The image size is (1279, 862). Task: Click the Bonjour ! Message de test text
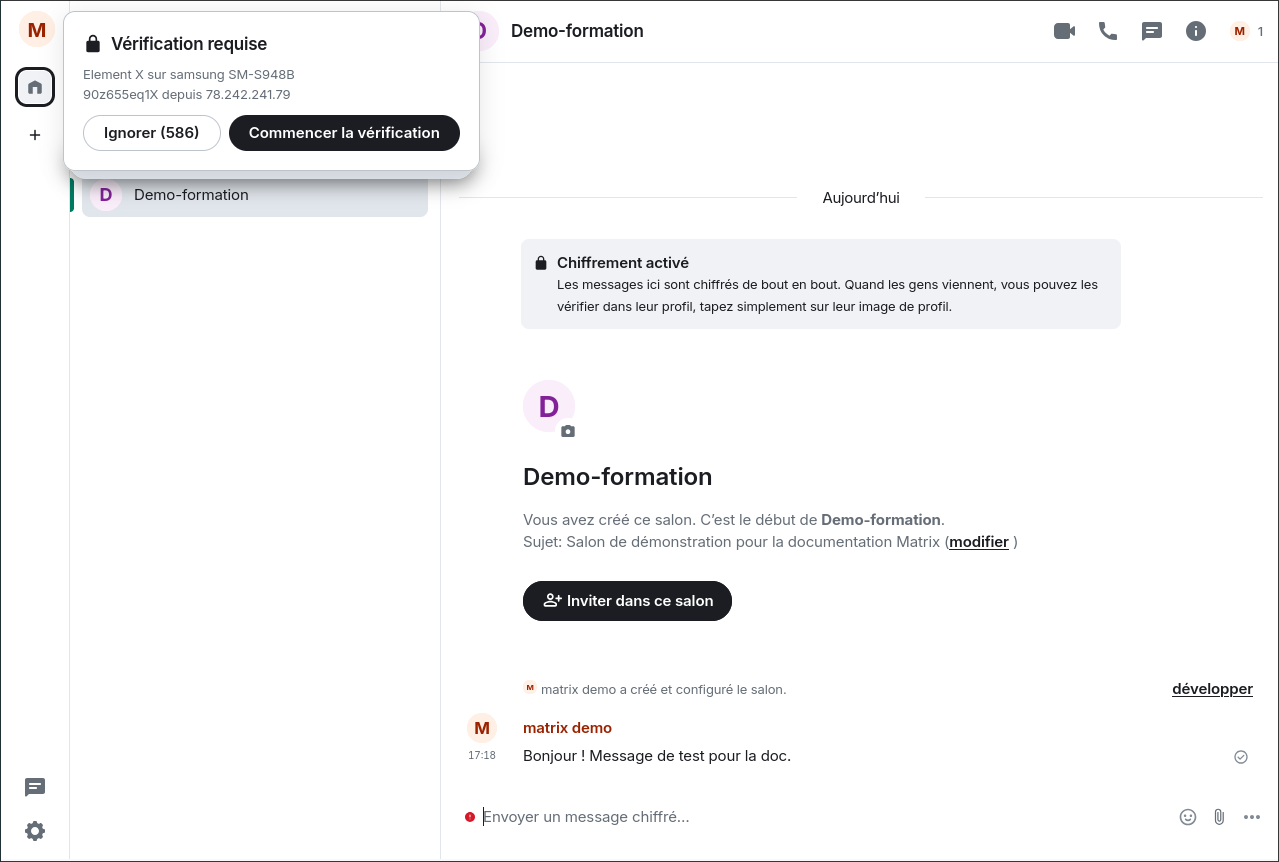(x=657, y=756)
